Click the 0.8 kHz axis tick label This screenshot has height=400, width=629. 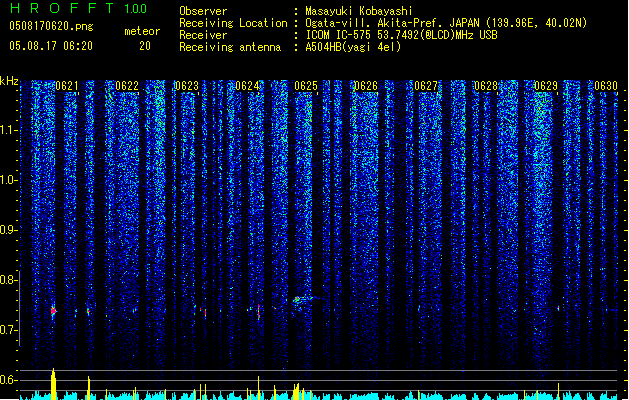coord(9,280)
